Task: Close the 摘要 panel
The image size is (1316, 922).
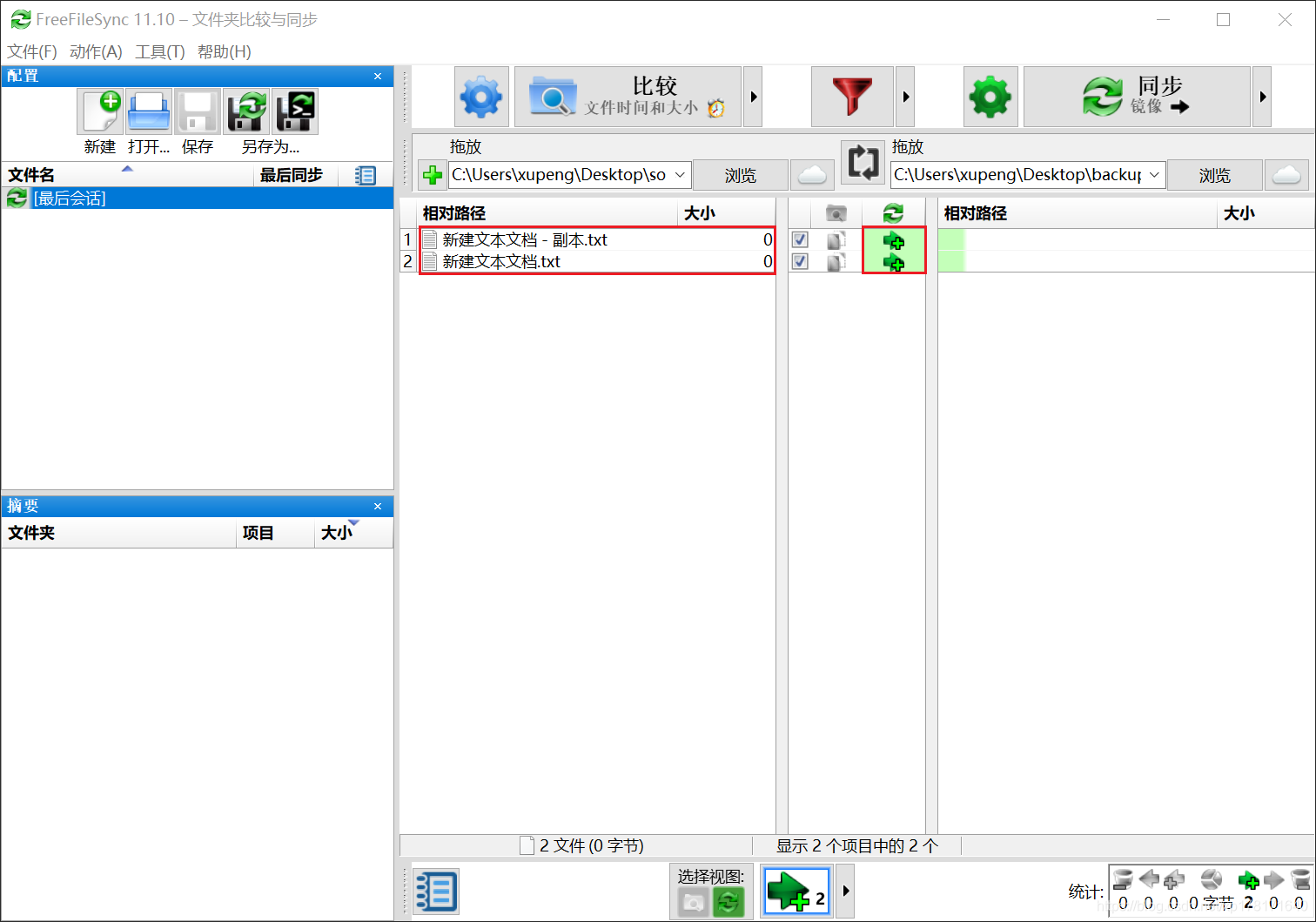Action: pos(378,507)
